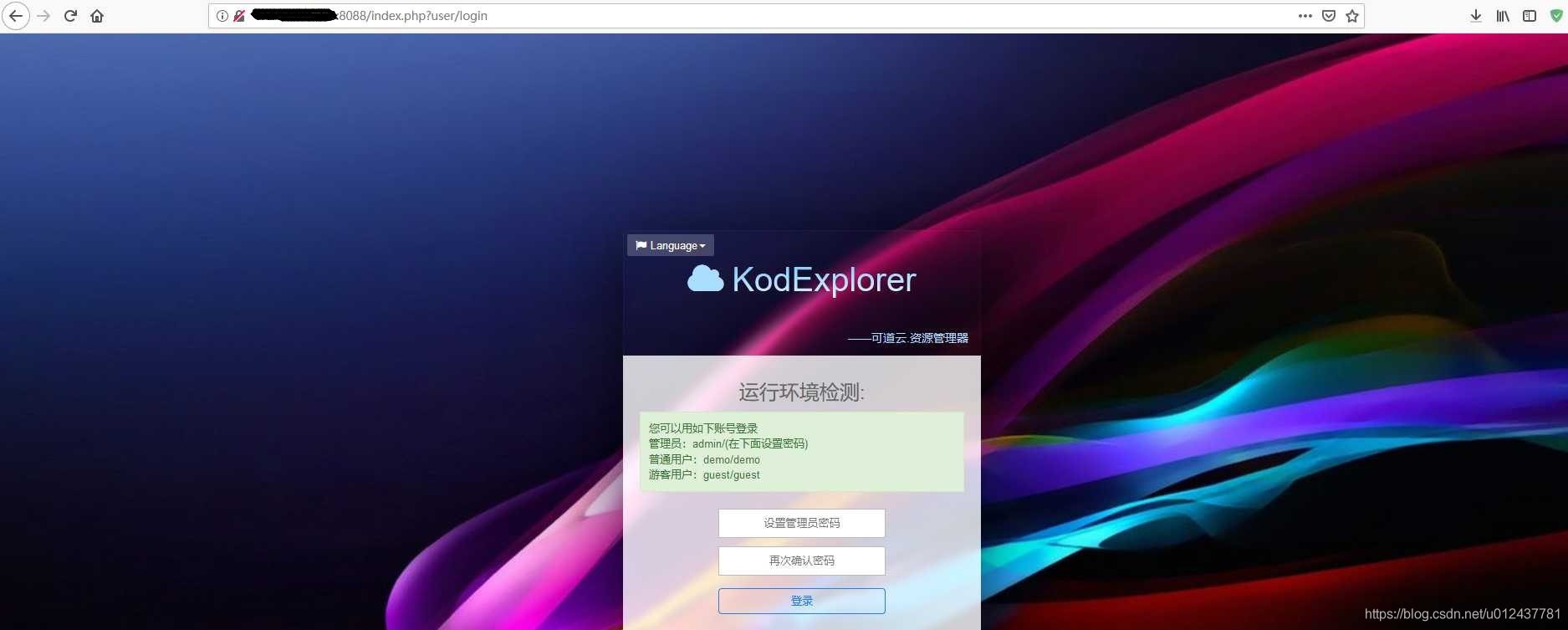Click the KodExplorer title text

click(x=825, y=279)
